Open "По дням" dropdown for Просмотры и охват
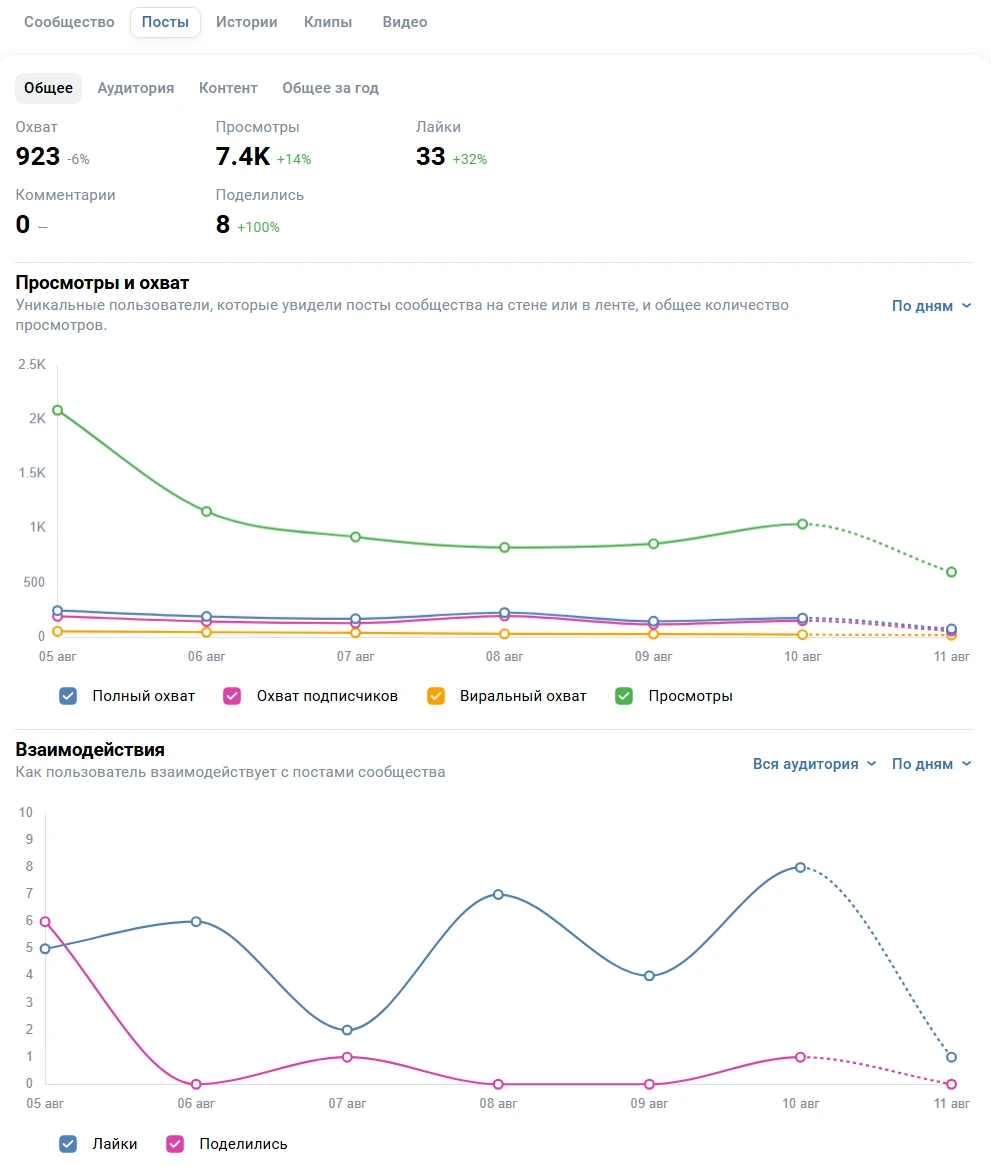Image resolution: width=991 pixels, height=1167 pixels. tap(931, 306)
